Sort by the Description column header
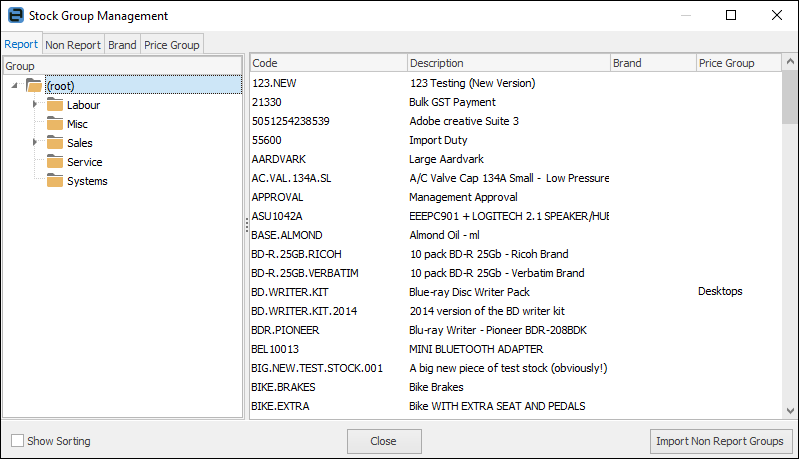This screenshot has width=799, height=459. pyautogui.click(x=509, y=63)
